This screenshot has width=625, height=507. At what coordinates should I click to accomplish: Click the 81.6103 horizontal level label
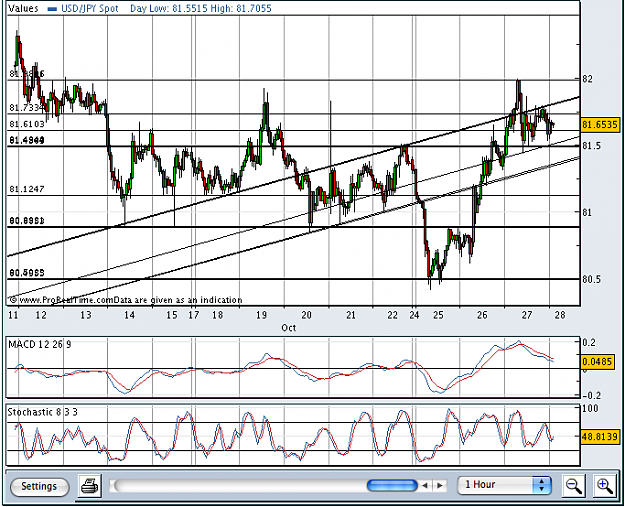[27, 124]
